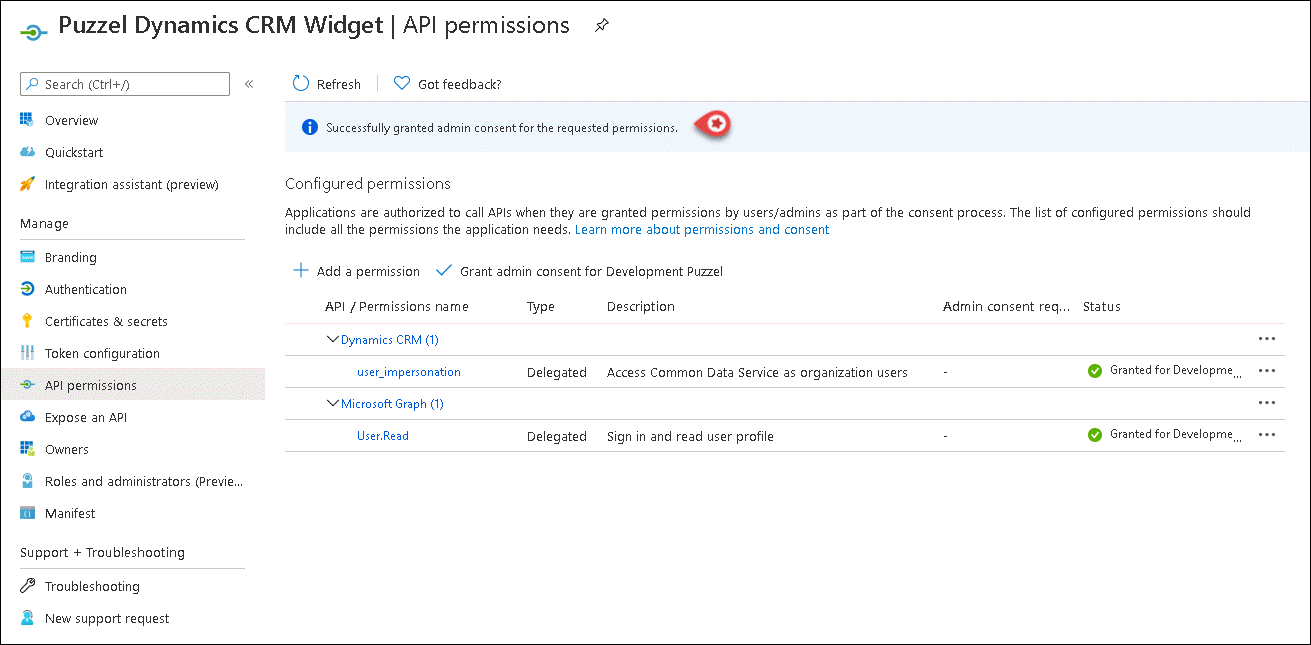Open the Manifest menu item
The height and width of the screenshot is (645, 1311).
(x=70, y=513)
